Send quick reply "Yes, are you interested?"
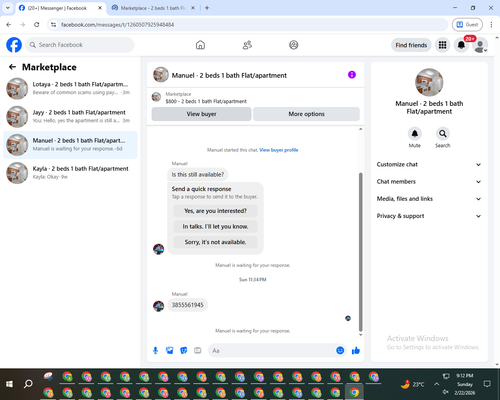 click(x=215, y=211)
